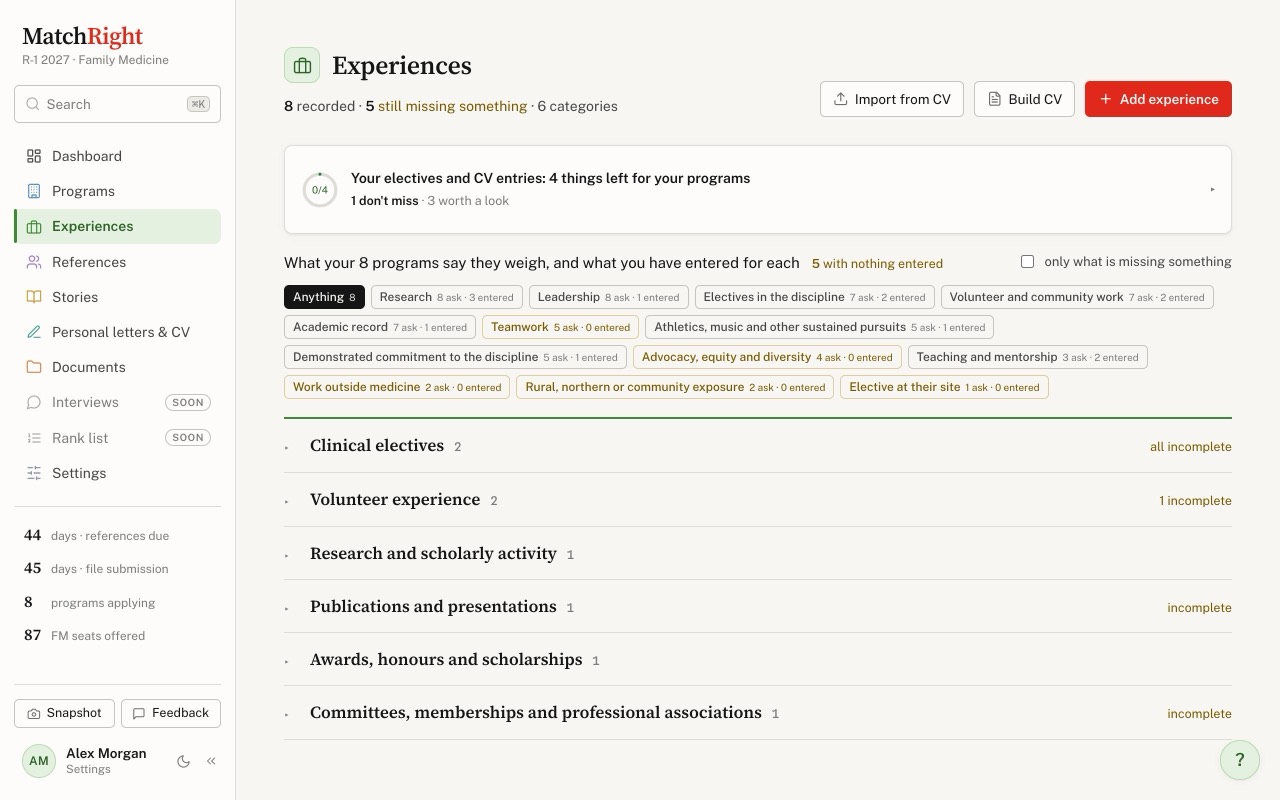
Task: Click the Personal letters pen icon
Action: click(x=34, y=332)
